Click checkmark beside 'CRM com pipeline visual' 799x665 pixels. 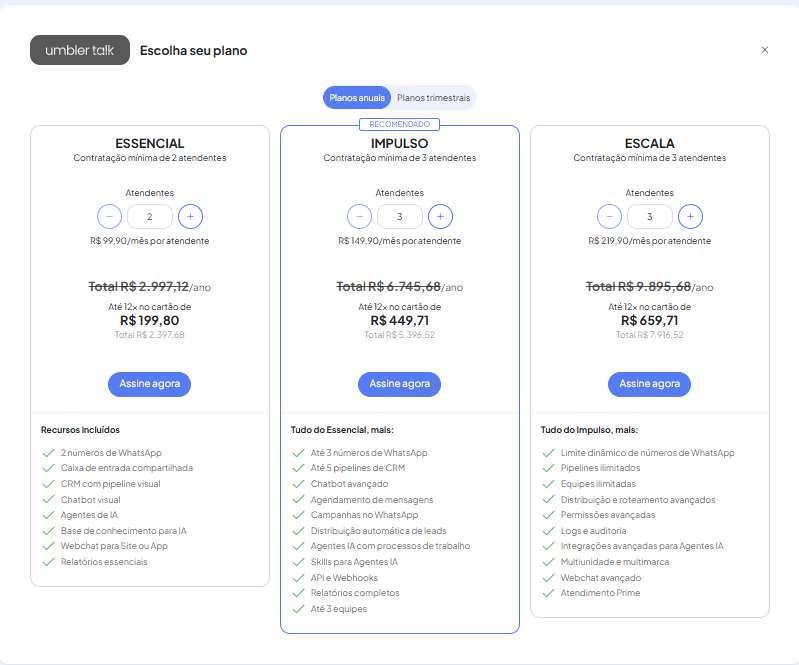[x=48, y=484]
